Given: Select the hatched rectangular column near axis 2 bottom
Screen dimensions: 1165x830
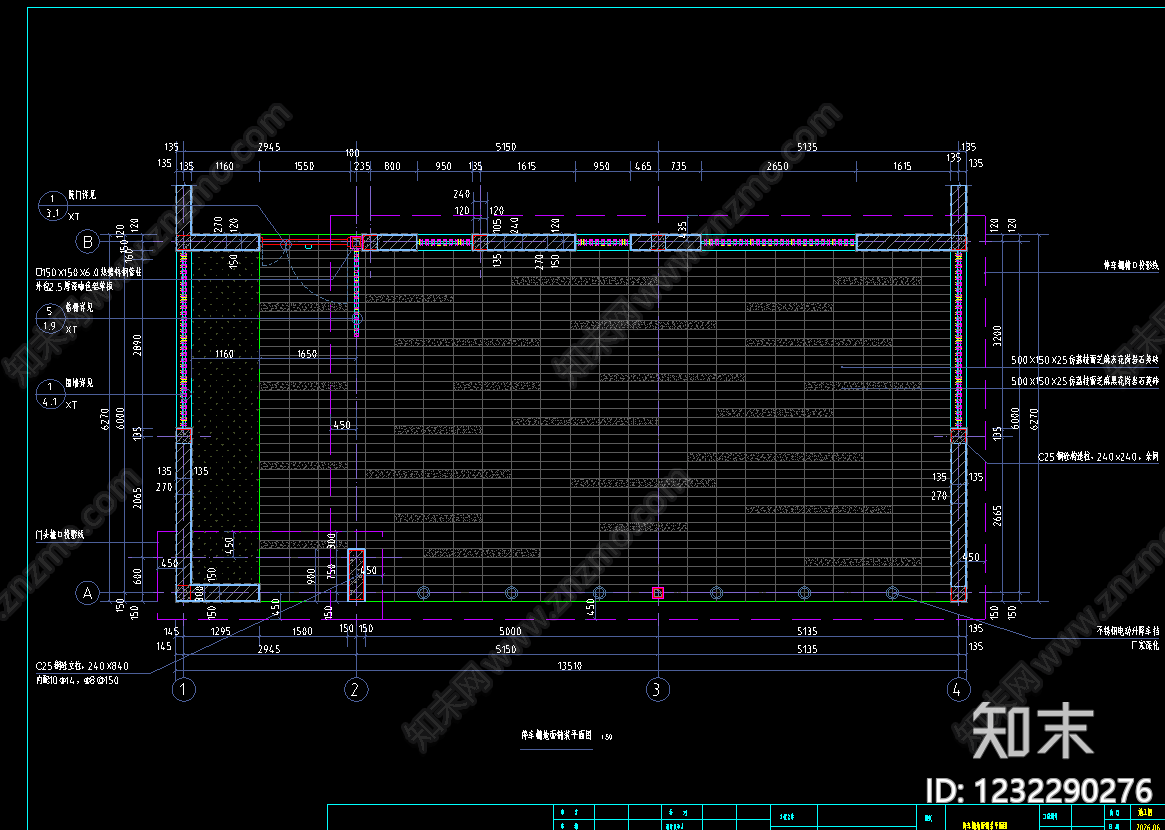Looking at the screenshot, I should point(357,574).
